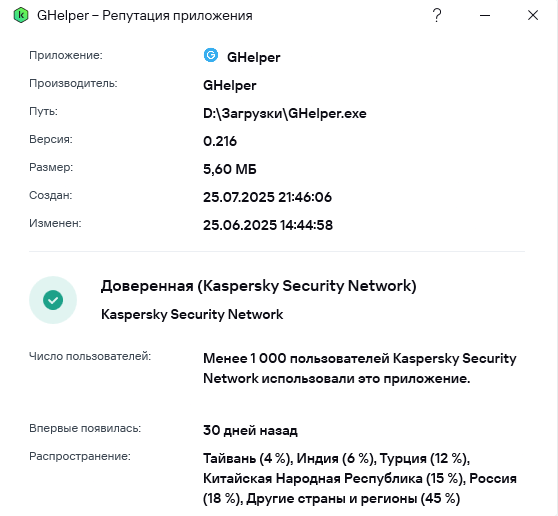Click the manufacturer value GHelper
The image size is (558, 516).
click(x=230, y=85)
